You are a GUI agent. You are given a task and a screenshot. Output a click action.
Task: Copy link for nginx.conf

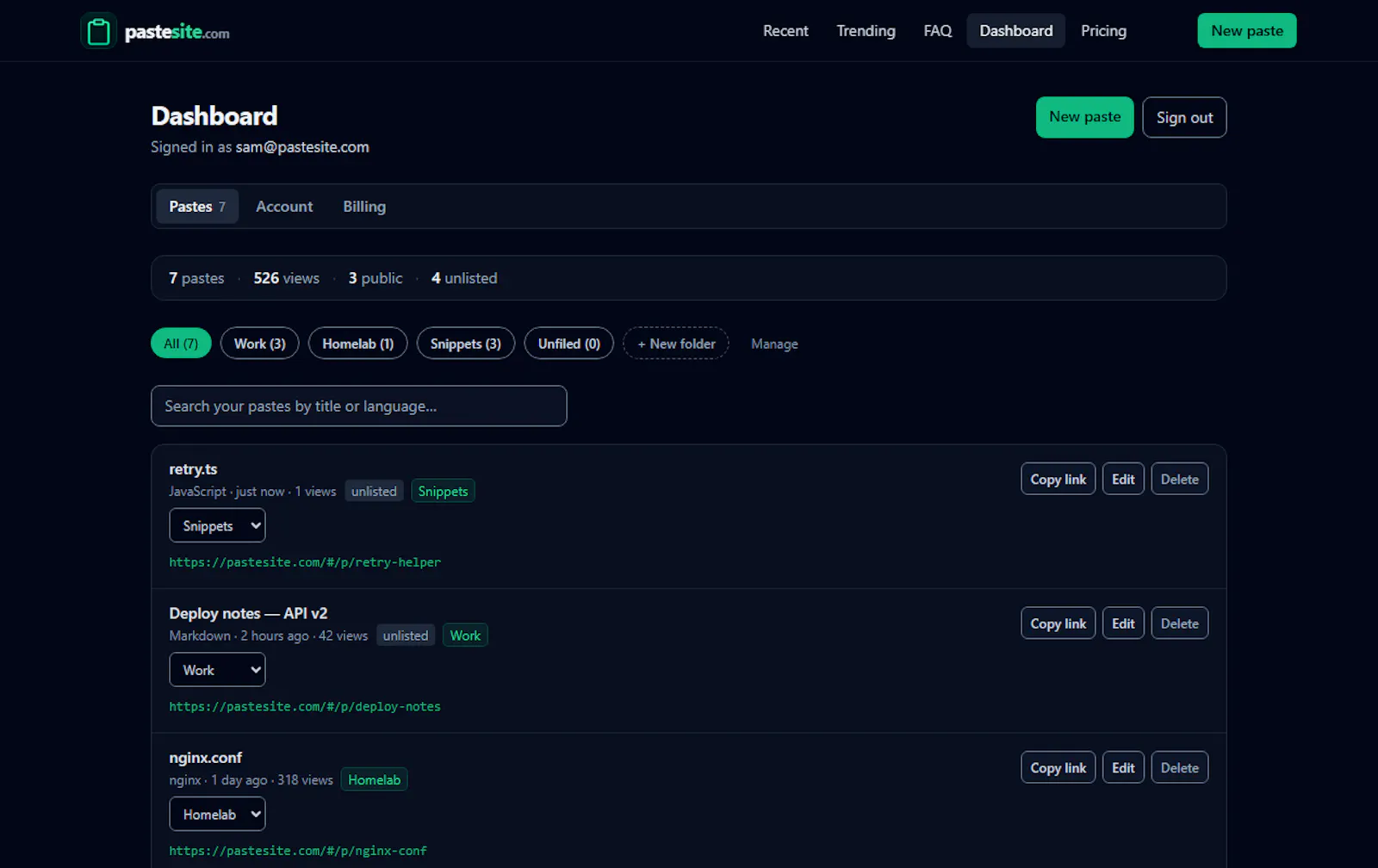1058,767
